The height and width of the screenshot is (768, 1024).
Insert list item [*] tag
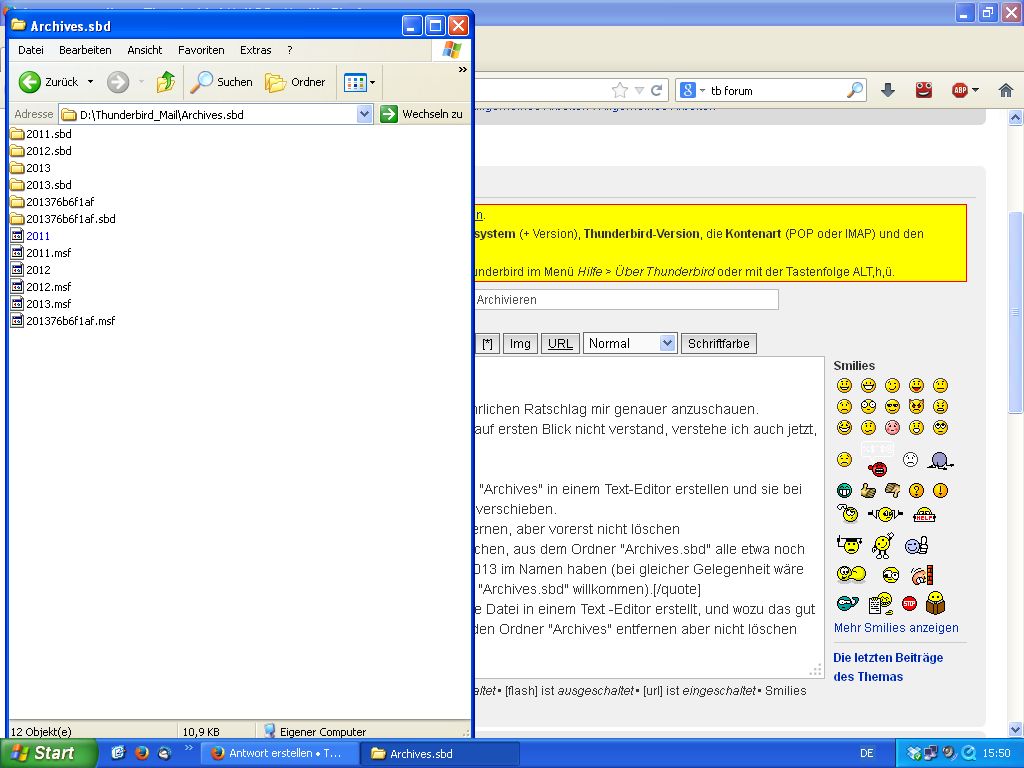pos(487,344)
